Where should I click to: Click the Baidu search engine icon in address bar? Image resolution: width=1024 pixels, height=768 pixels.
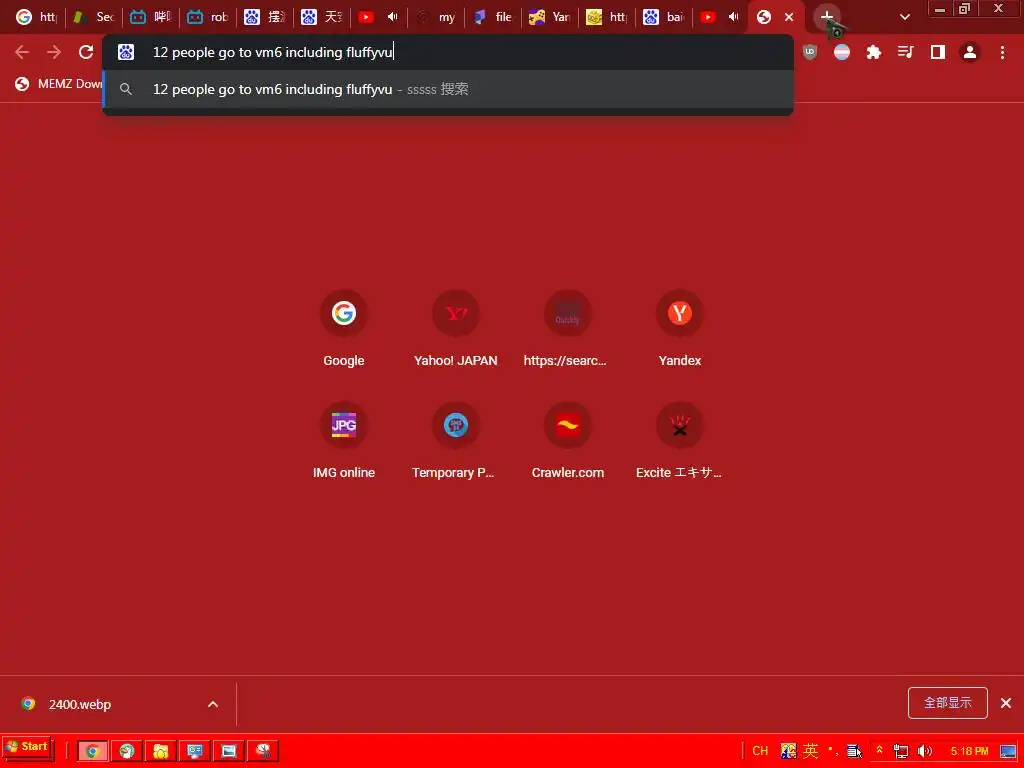point(126,52)
